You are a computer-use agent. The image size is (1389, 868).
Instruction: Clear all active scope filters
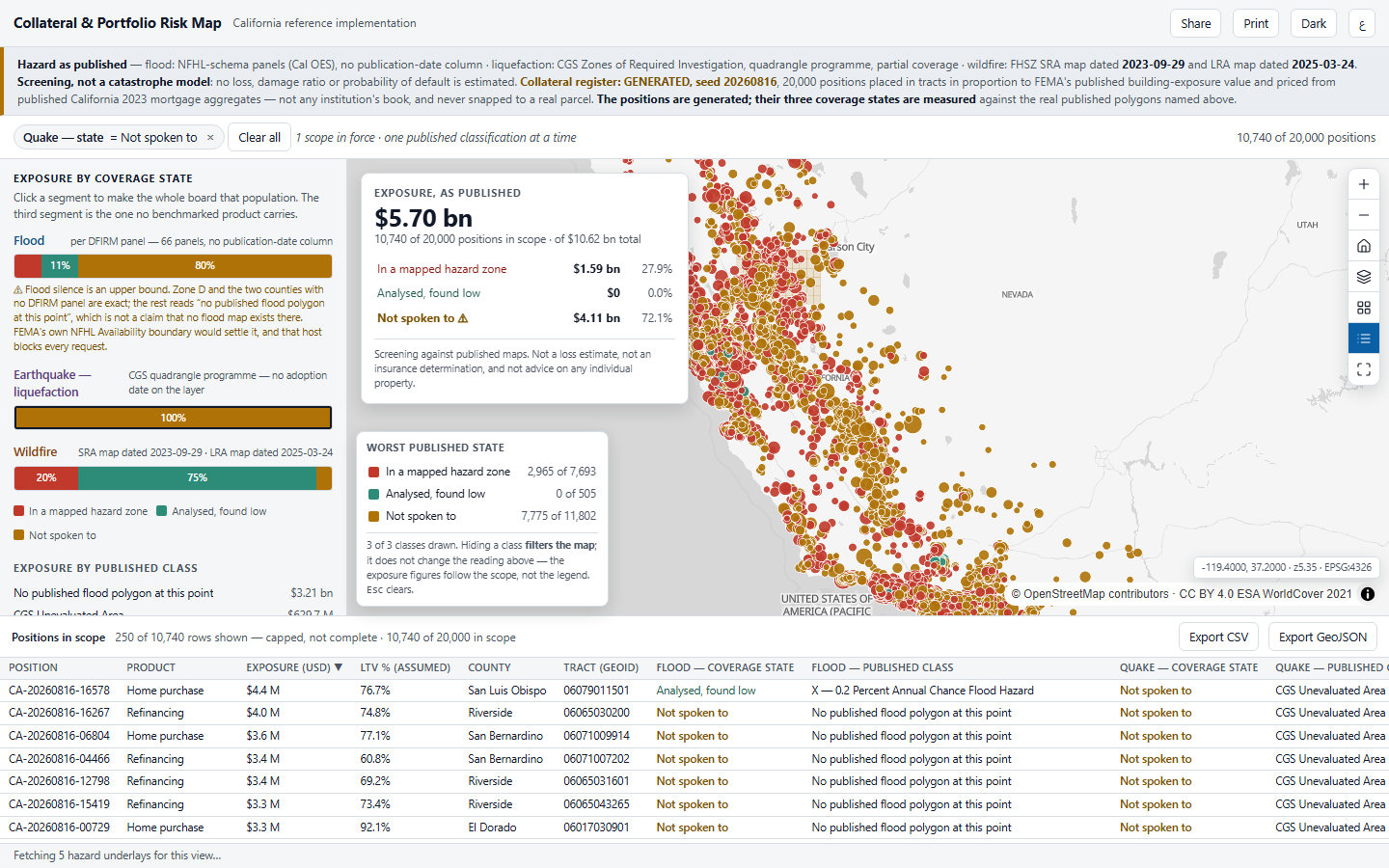point(259,138)
